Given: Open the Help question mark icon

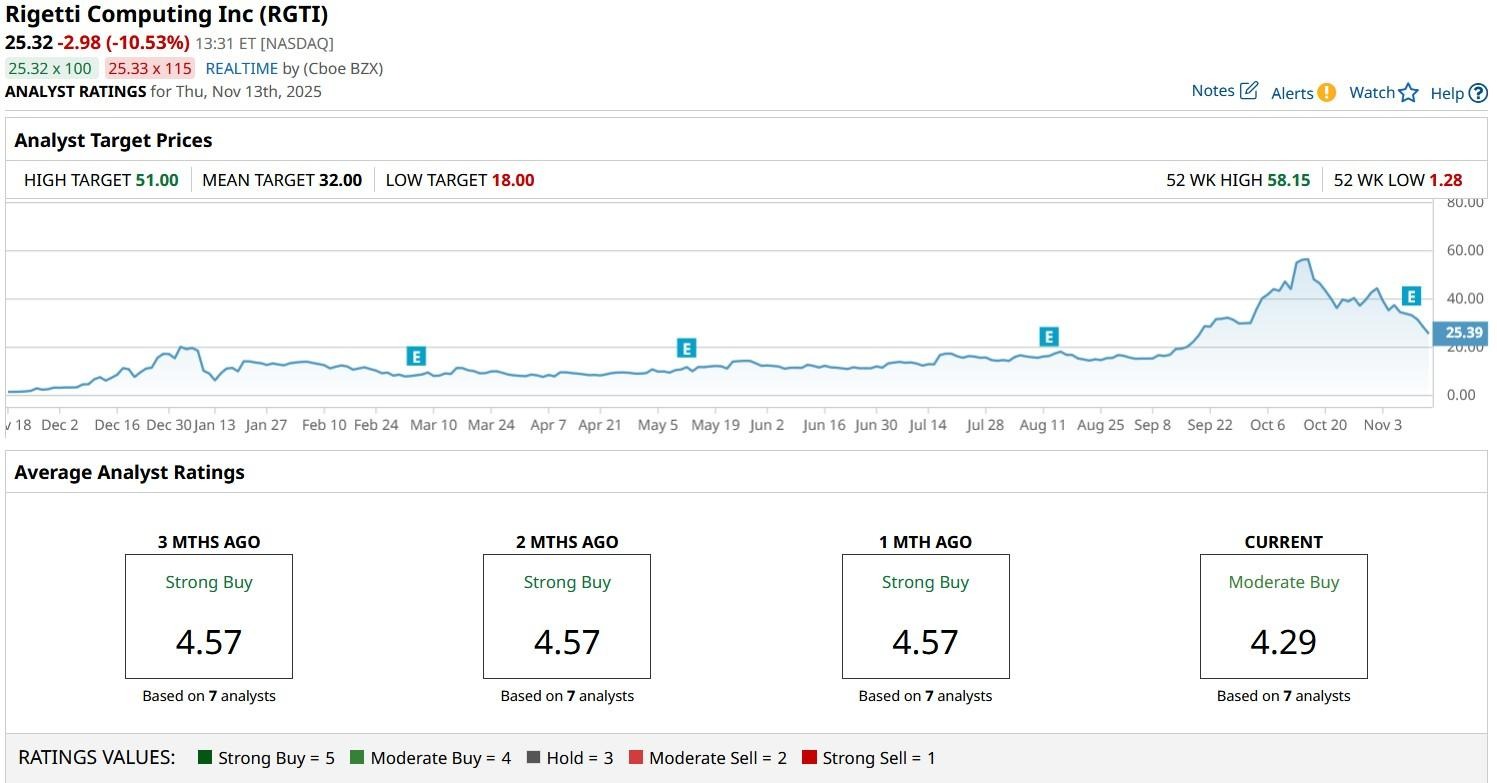Looking at the screenshot, I should tap(1480, 93).
